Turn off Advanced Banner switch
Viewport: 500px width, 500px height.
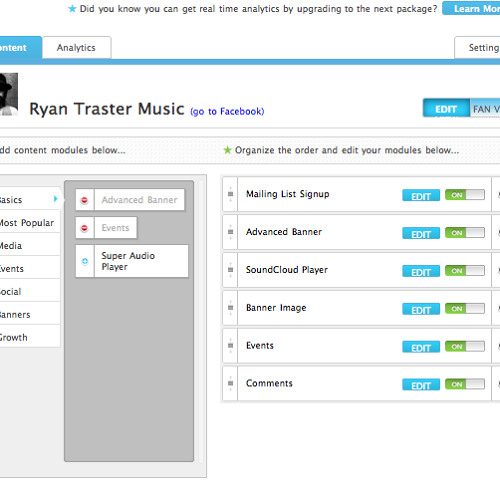(x=465, y=233)
